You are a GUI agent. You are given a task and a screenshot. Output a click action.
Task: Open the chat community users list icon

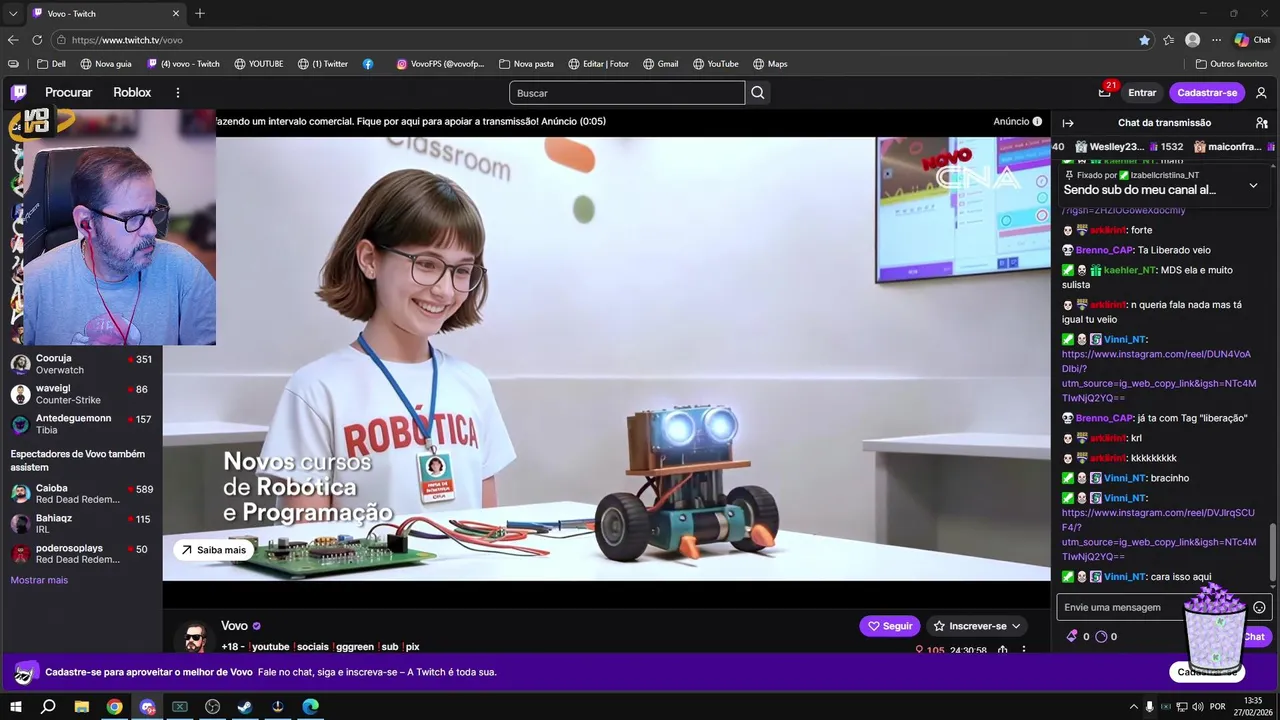coord(1261,123)
